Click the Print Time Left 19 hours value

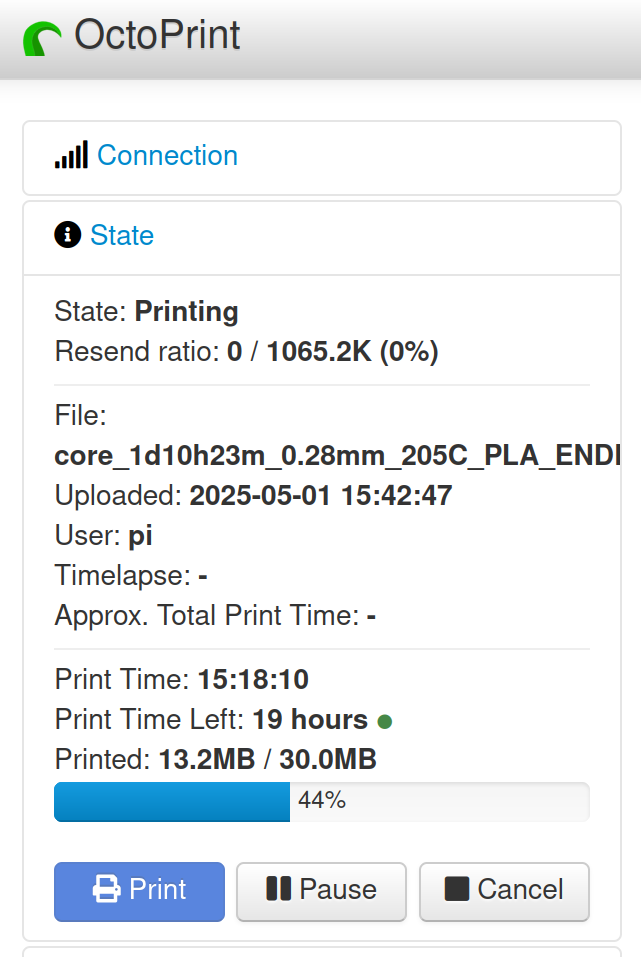click(310, 720)
